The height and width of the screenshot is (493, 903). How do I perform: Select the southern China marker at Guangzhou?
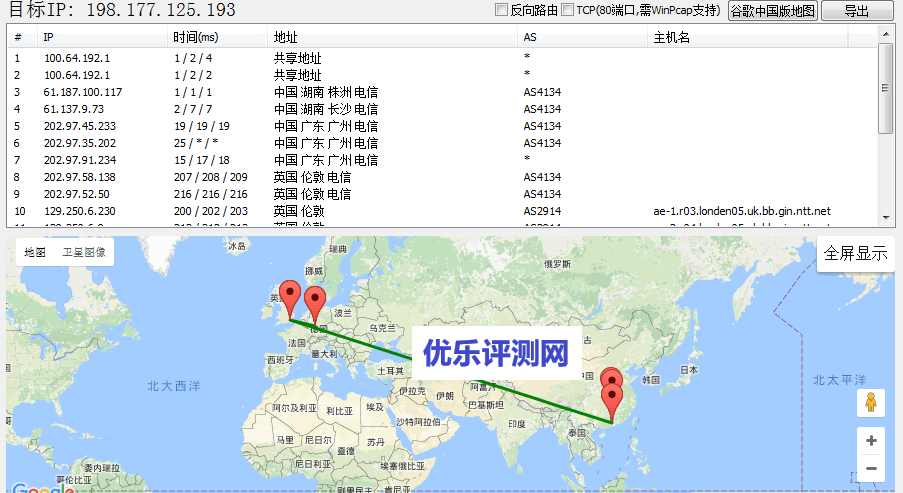tap(611, 402)
